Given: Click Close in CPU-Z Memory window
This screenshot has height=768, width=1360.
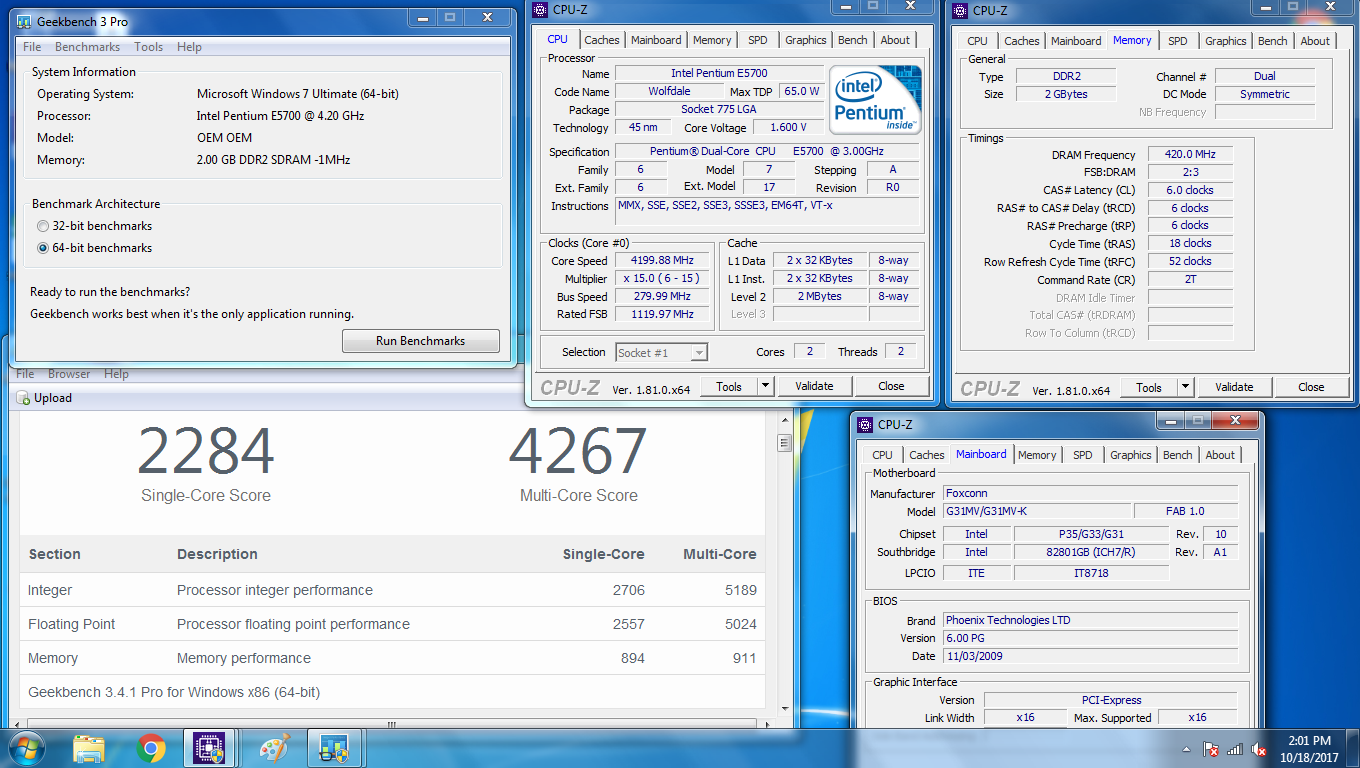Looking at the screenshot, I should 1311,387.
